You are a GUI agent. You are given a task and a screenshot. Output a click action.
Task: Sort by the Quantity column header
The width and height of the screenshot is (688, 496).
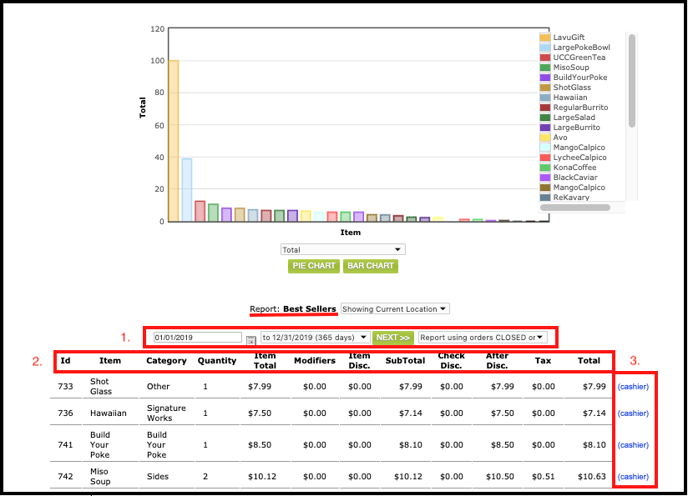(x=217, y=361)
